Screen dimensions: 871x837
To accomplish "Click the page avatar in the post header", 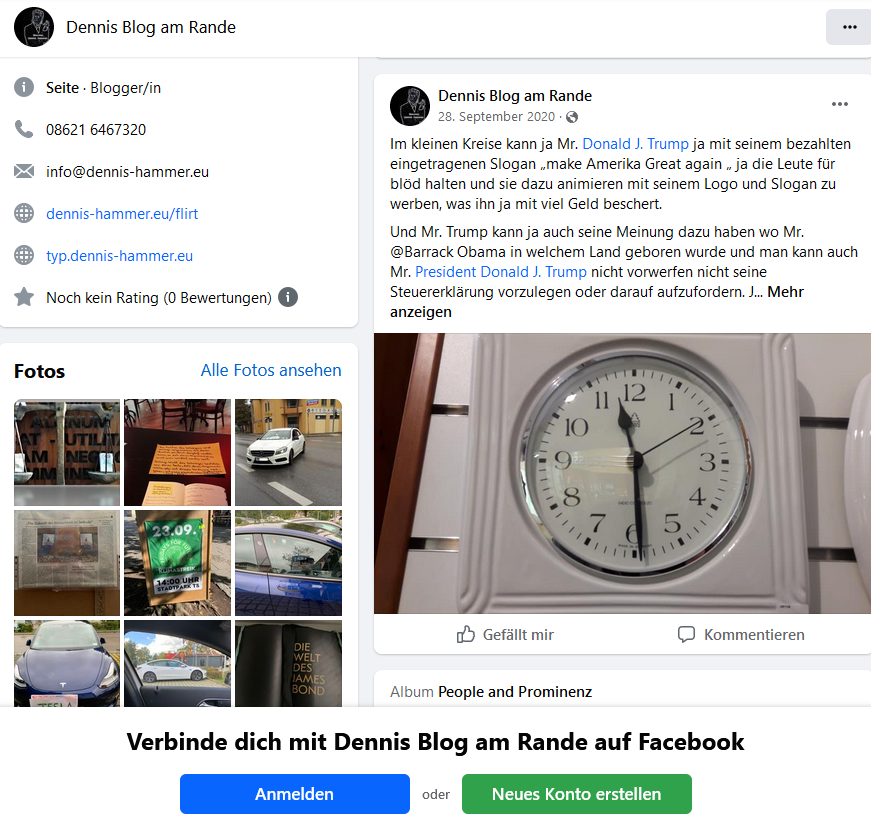I will (x=410, y=106).
